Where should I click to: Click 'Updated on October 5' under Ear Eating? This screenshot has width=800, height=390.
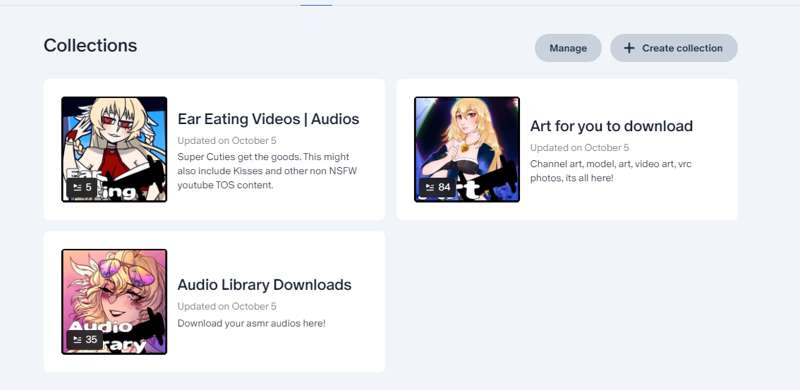pos(227,140)
